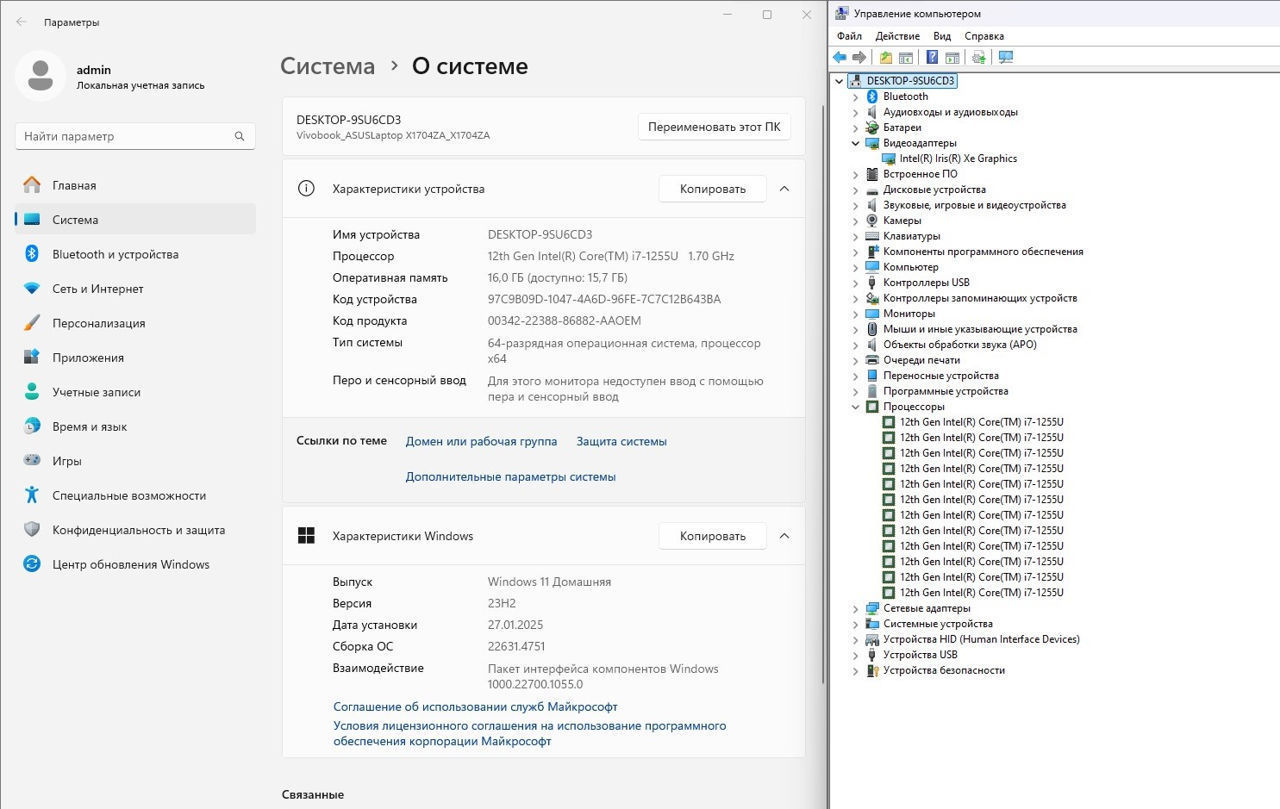The width and height of the screenshot is (1280, 809).
Task: Collapse the Процессоры tree node
Action: coord(856,407)
